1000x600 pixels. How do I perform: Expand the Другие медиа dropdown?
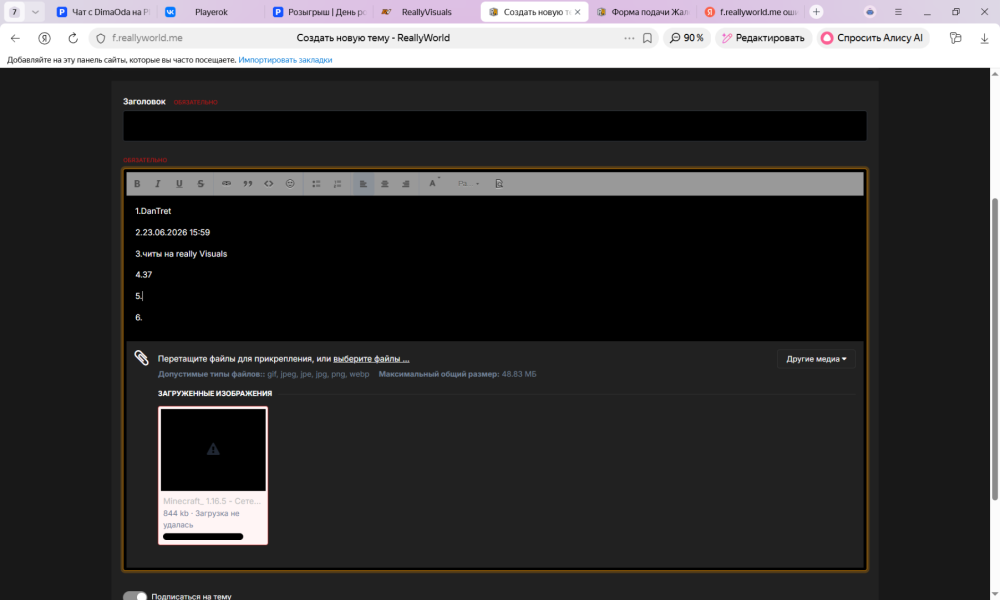(816, 359)
